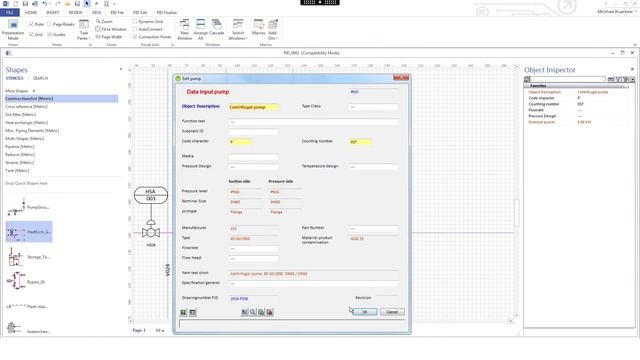Click the Save icon in quick access toolbar

25,4
